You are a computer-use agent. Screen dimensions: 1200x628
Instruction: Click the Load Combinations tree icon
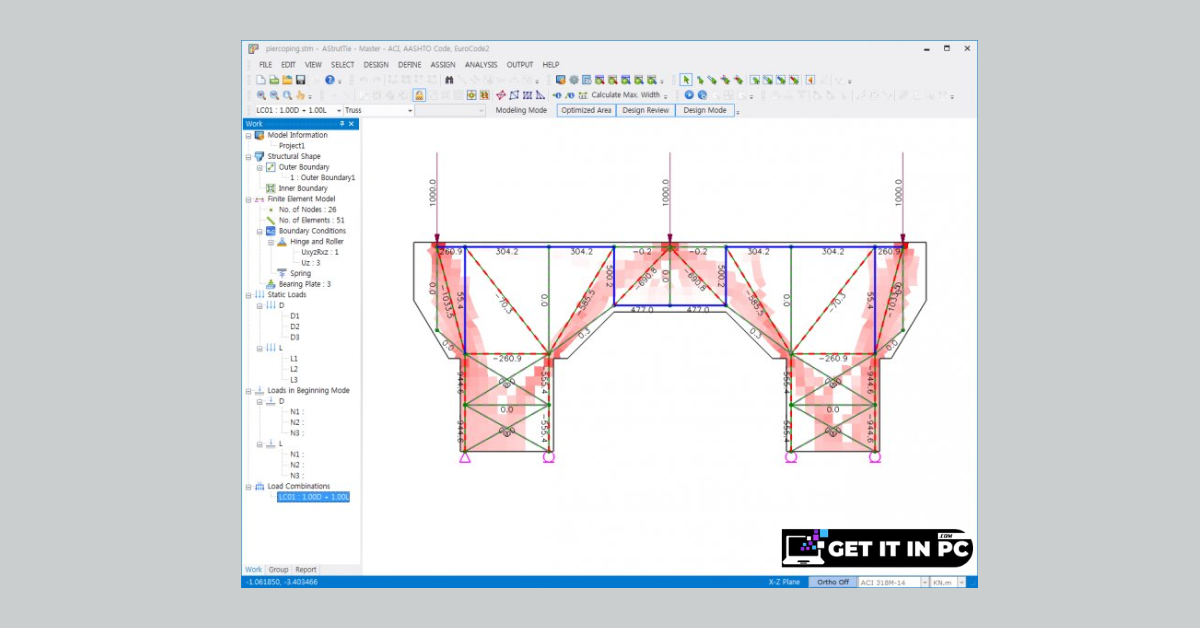[259, 486]
